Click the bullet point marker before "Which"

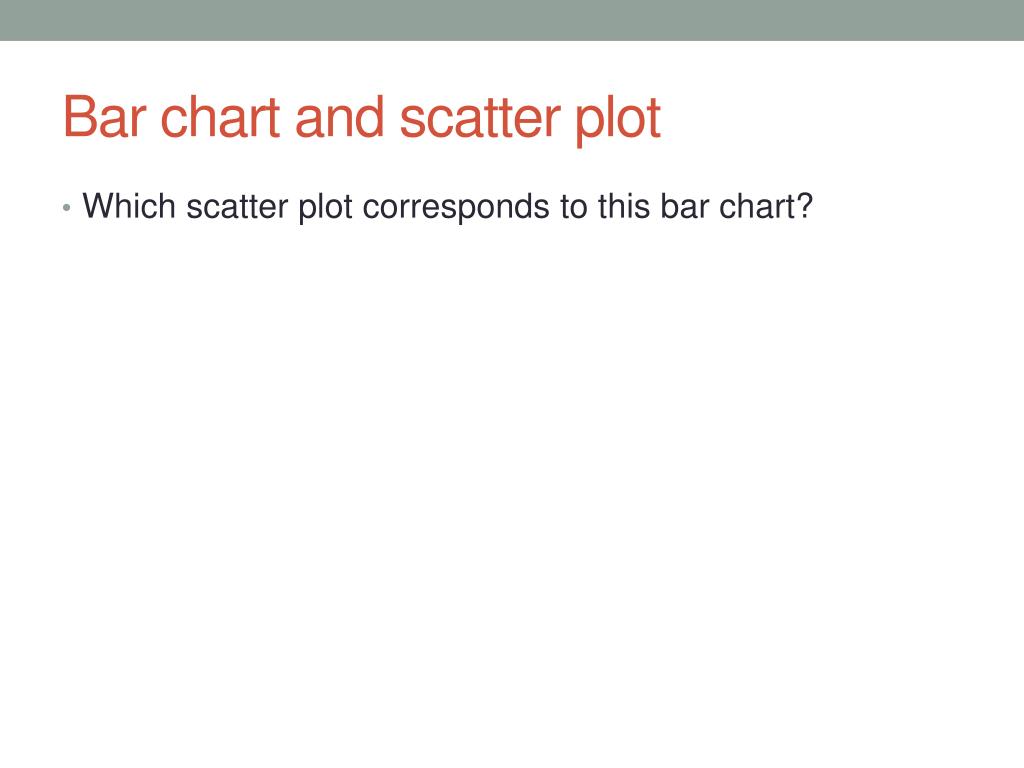pyautogui.click(x=67, y=208)
